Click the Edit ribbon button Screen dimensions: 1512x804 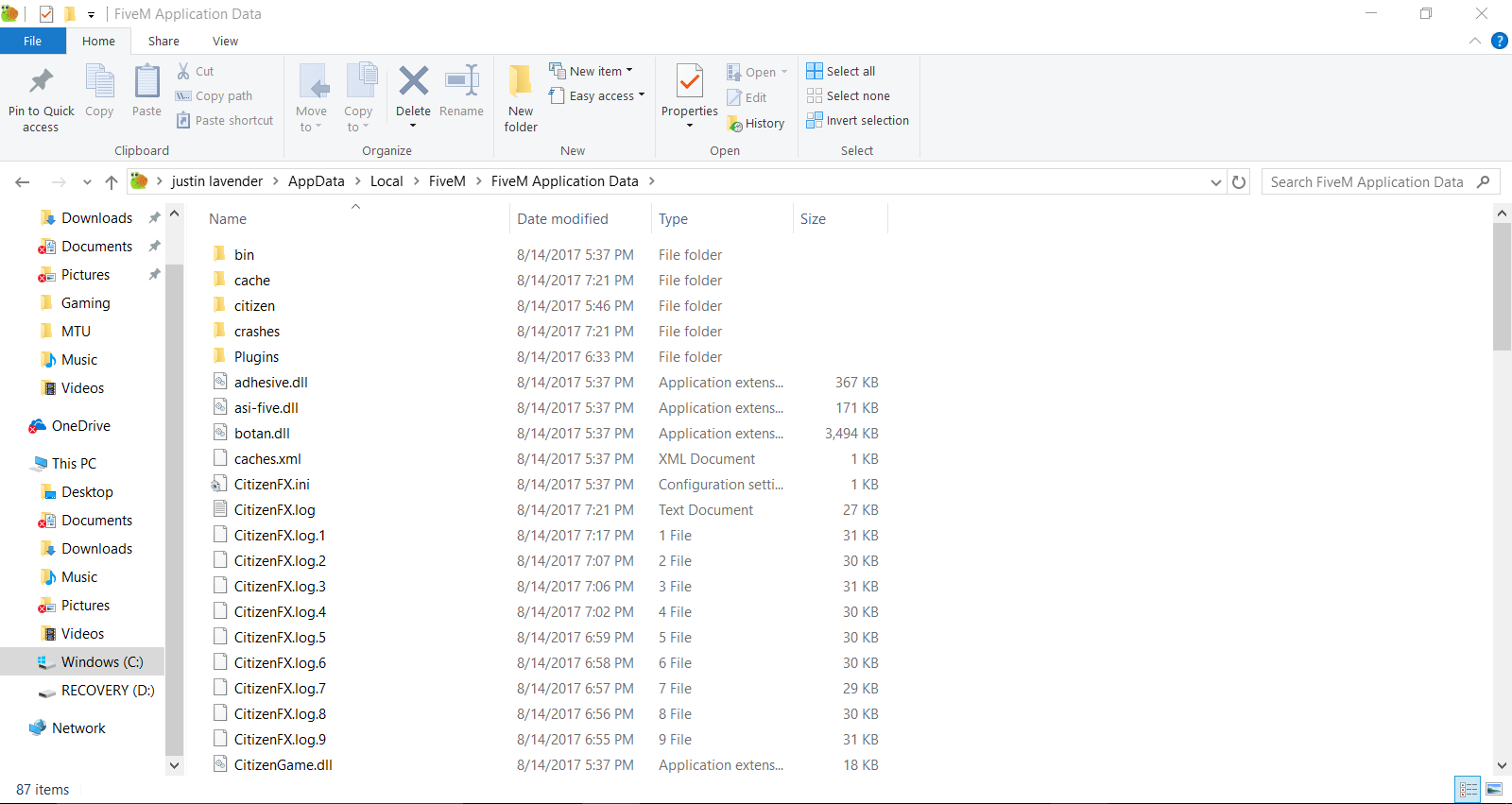point(747,97)
